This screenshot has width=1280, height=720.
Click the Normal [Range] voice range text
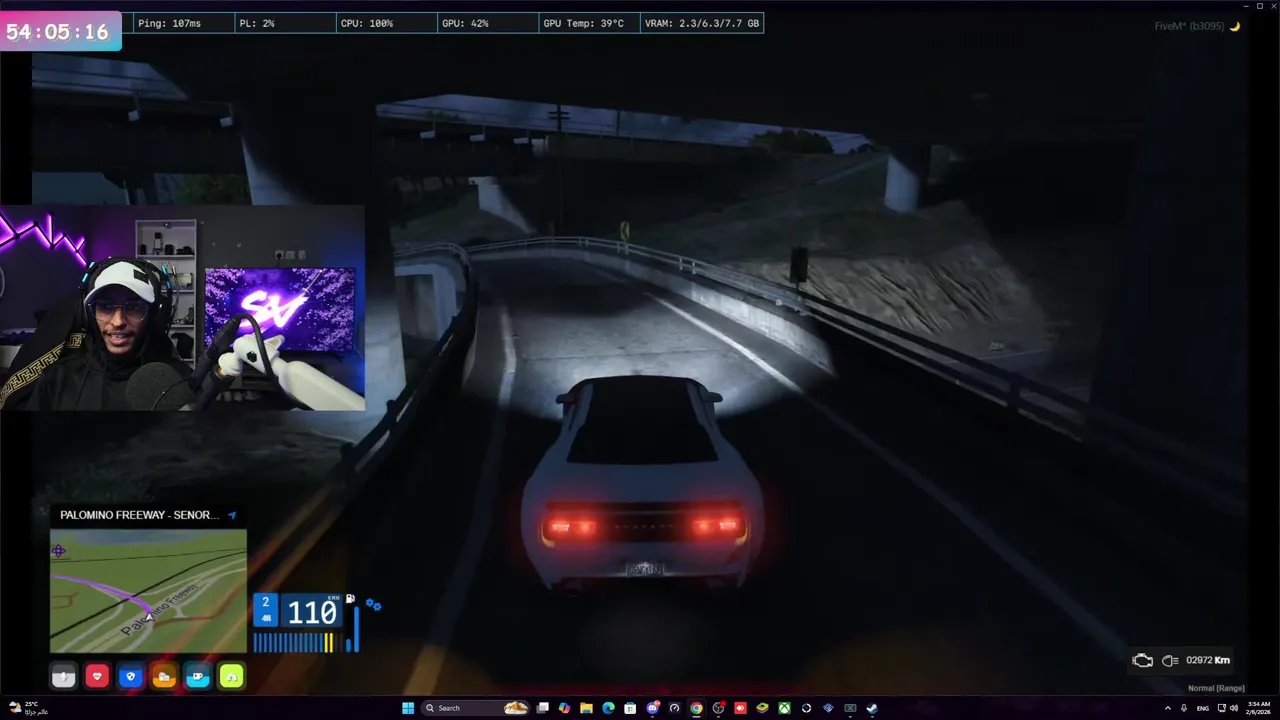(x=1216, y=688)
